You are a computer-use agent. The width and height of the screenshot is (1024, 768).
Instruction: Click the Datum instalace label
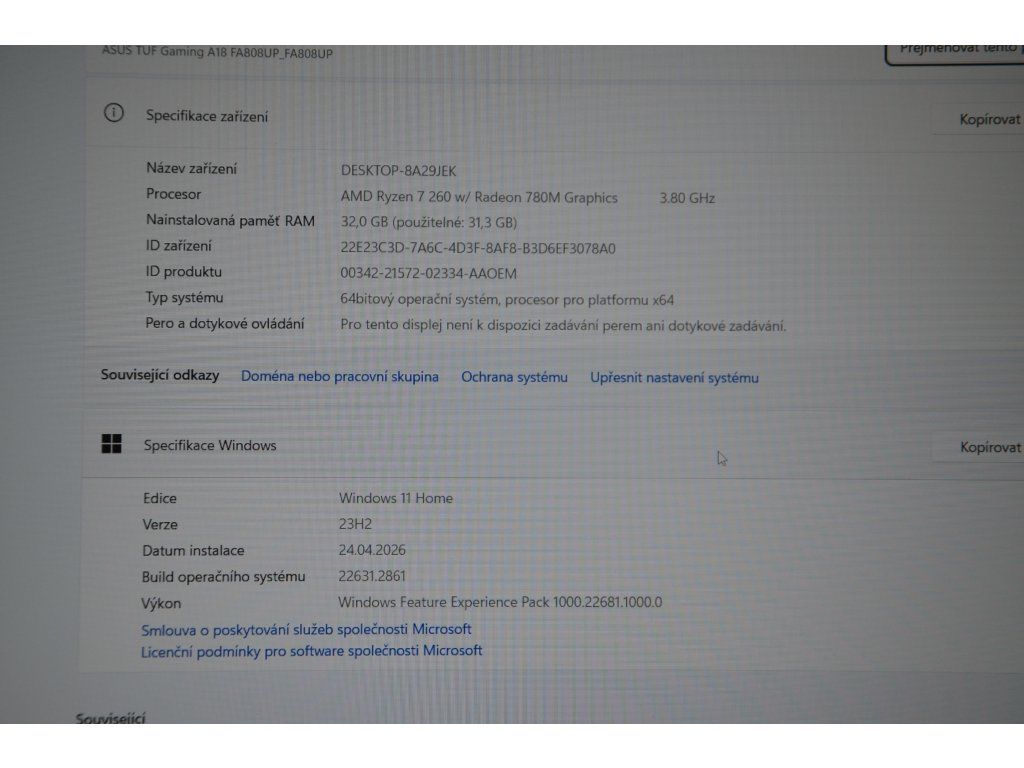click(193, 551)
